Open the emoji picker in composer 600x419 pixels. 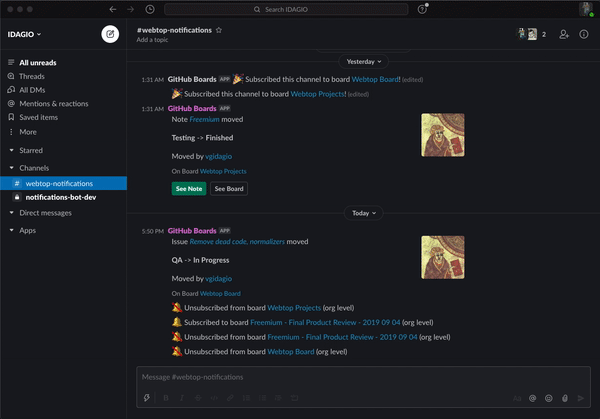click(548, 398)
